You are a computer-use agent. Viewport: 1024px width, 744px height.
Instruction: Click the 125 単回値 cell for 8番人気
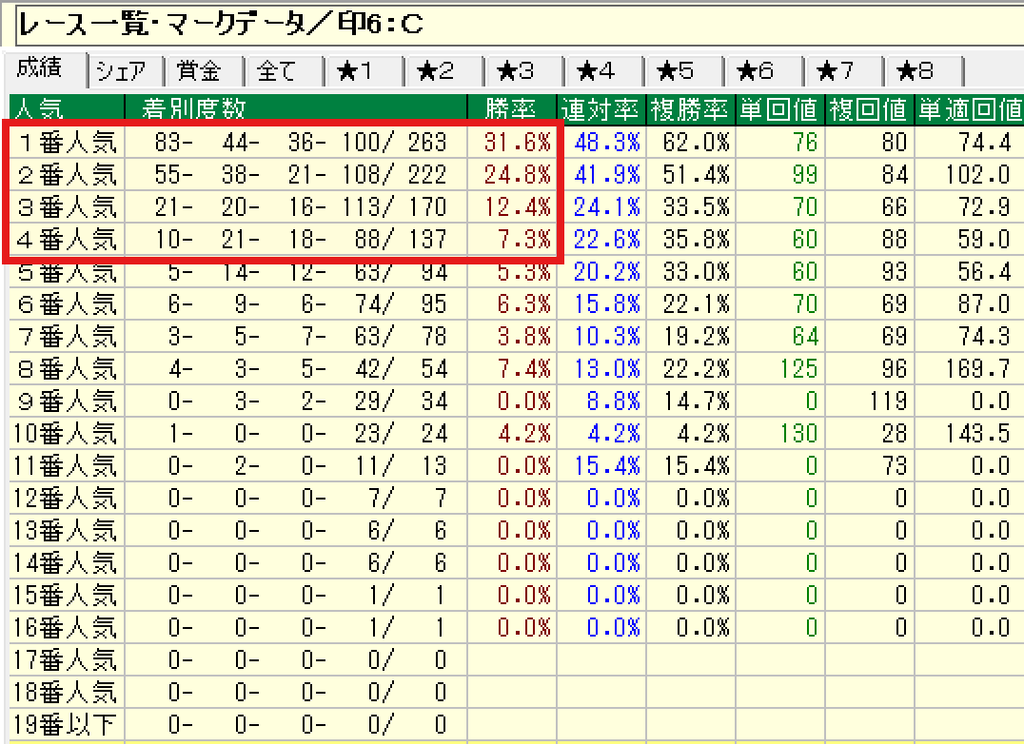(x=780, y=368)
